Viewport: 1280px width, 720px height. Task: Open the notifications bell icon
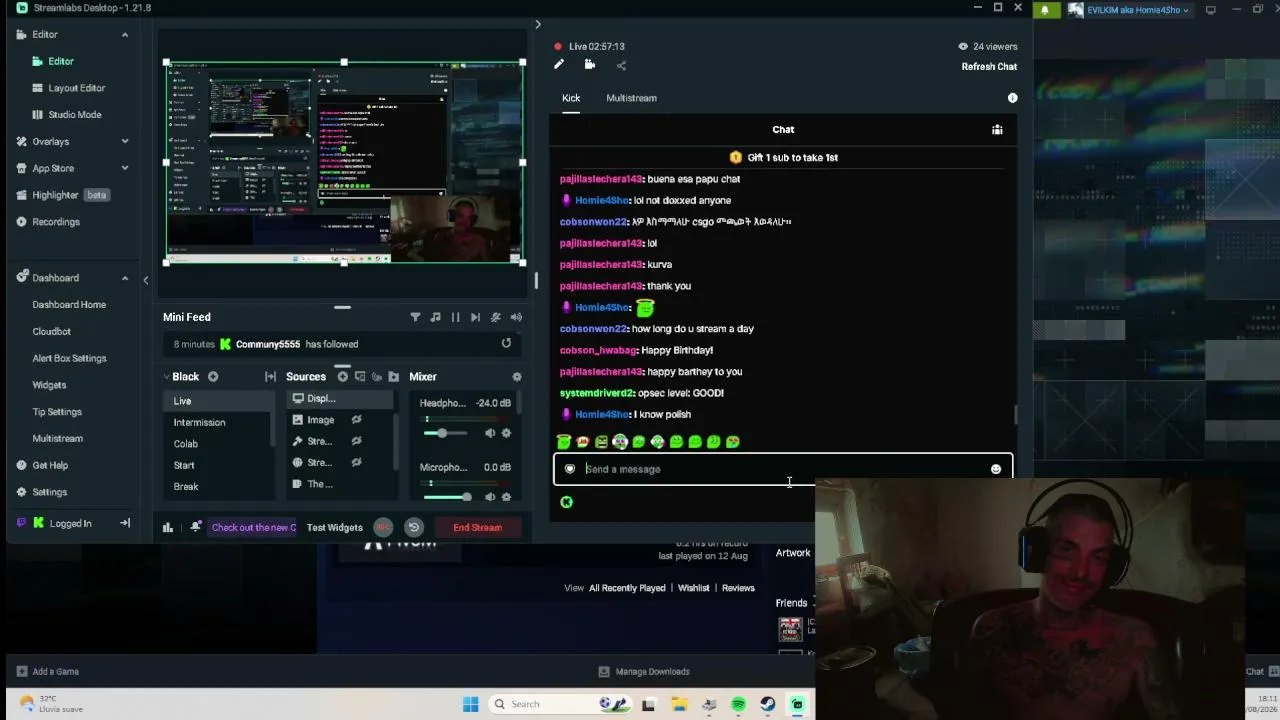[x=196, y=527]
